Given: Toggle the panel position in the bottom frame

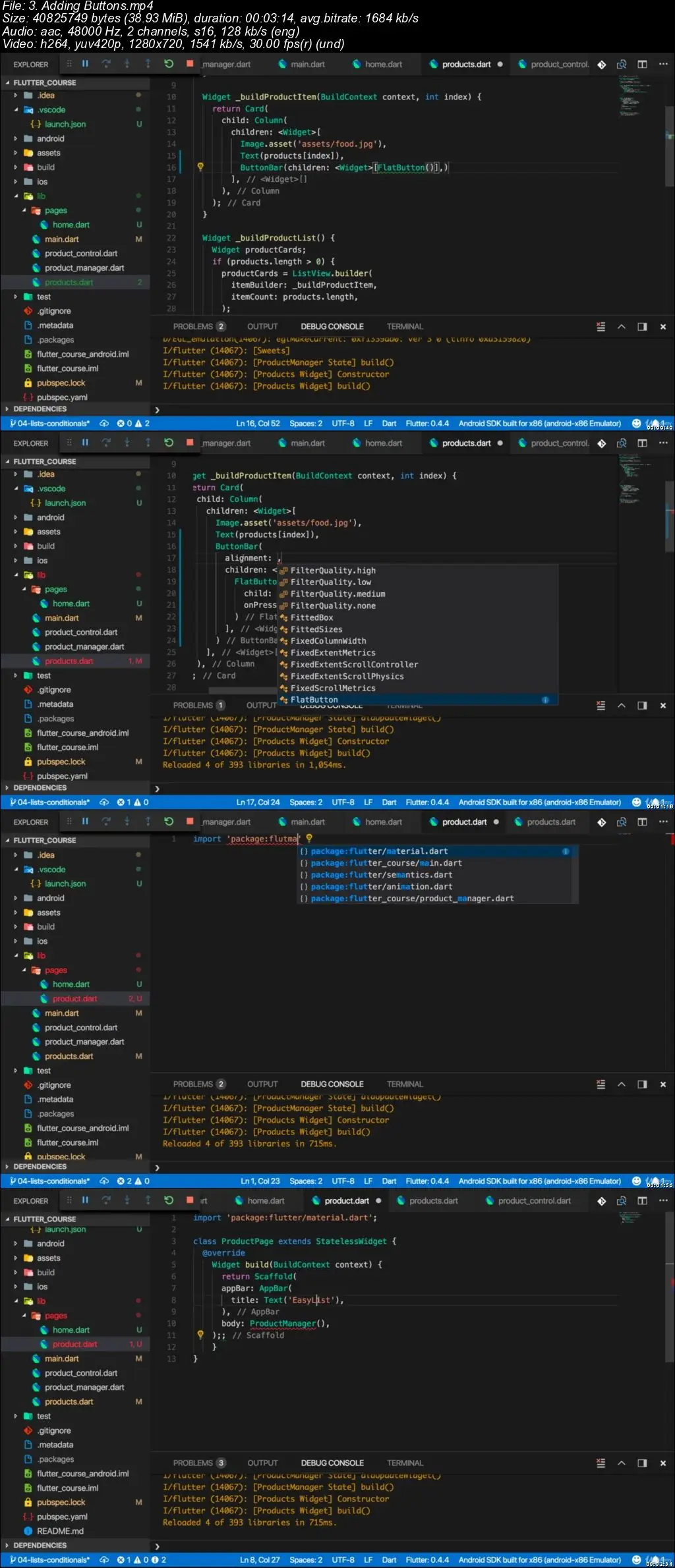Looking at the screenshot, I should pyautogui.click(x=642, y=1463).
